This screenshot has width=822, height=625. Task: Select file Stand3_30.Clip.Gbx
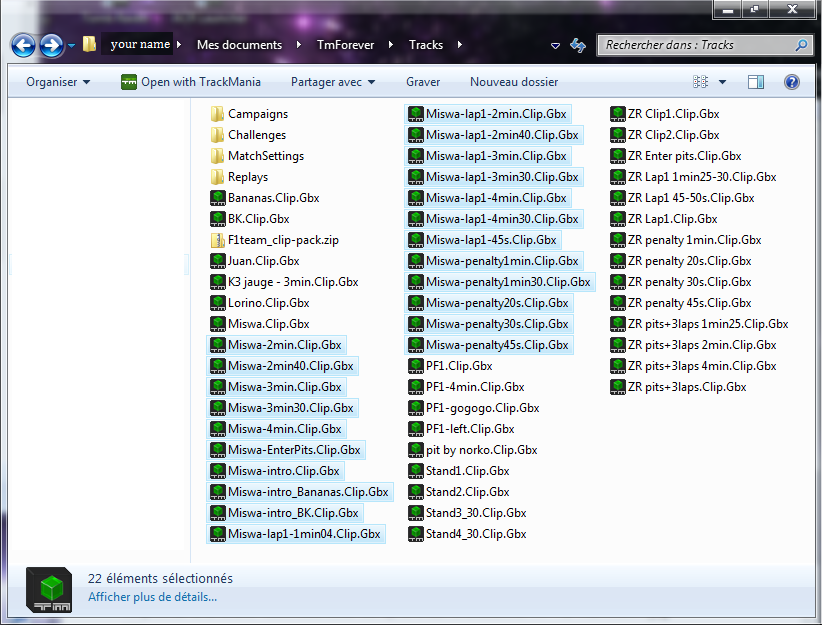[468, 512]
